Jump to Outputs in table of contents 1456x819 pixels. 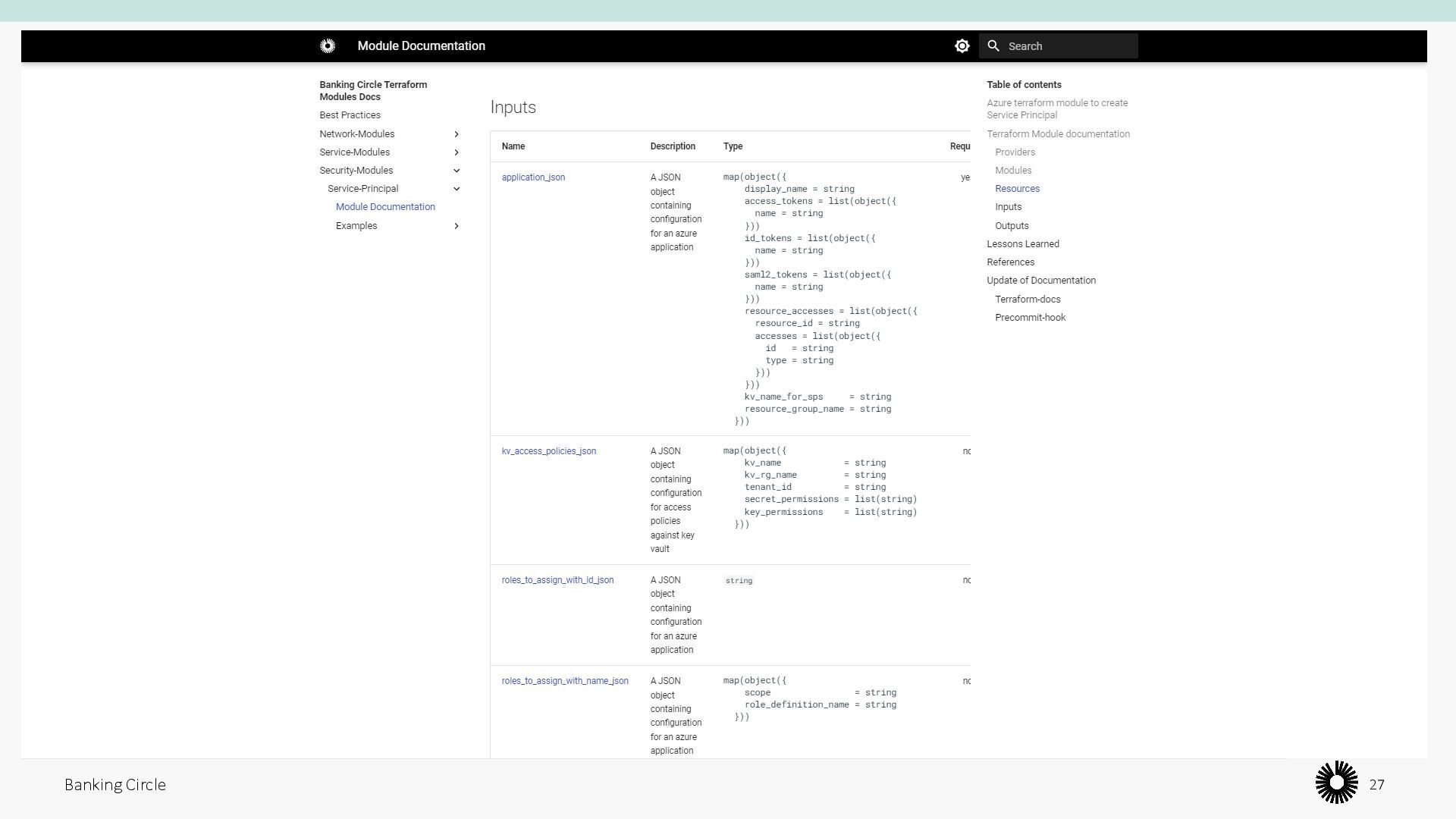(x=1012, y=226)
